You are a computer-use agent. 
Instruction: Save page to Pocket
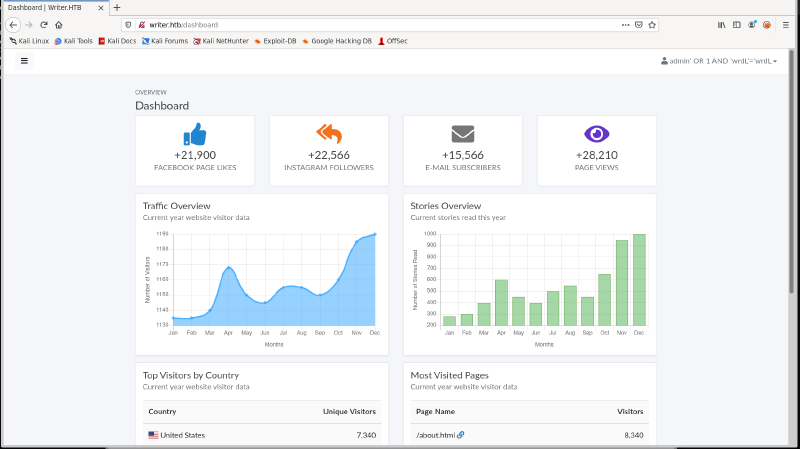click(x=638, y=24)
